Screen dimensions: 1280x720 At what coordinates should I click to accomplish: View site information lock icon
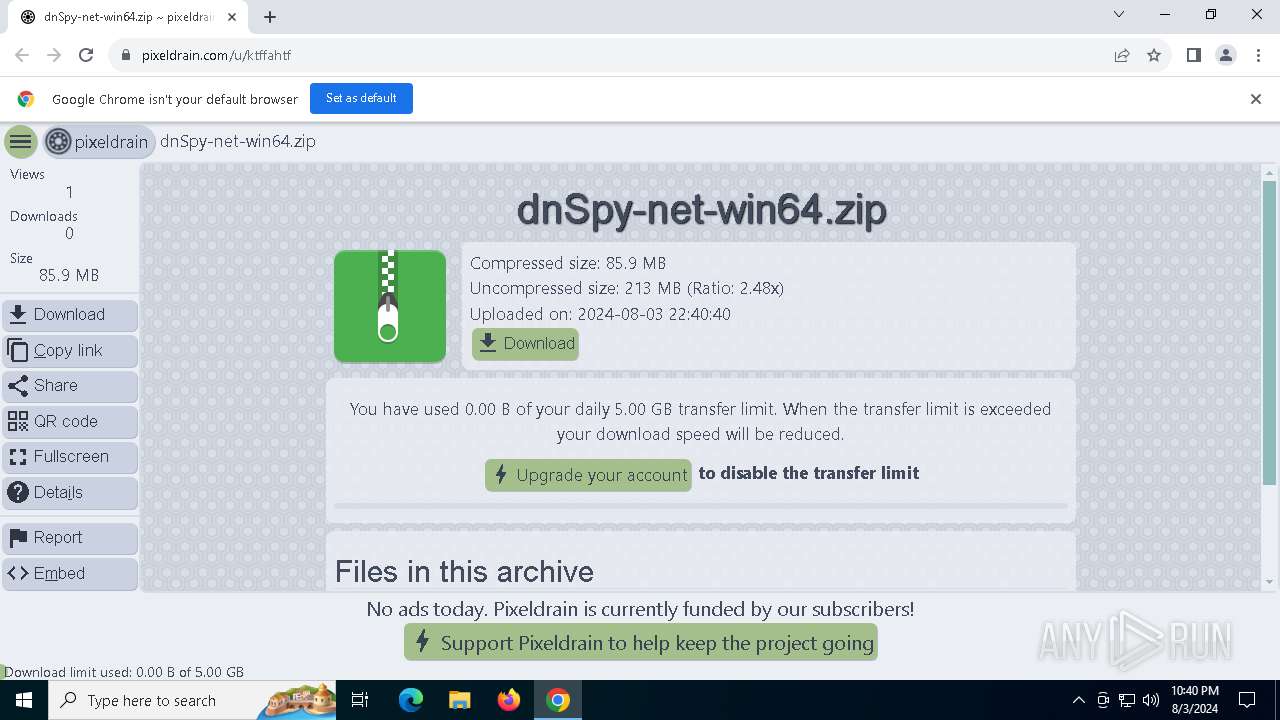(x=125, y=56)
